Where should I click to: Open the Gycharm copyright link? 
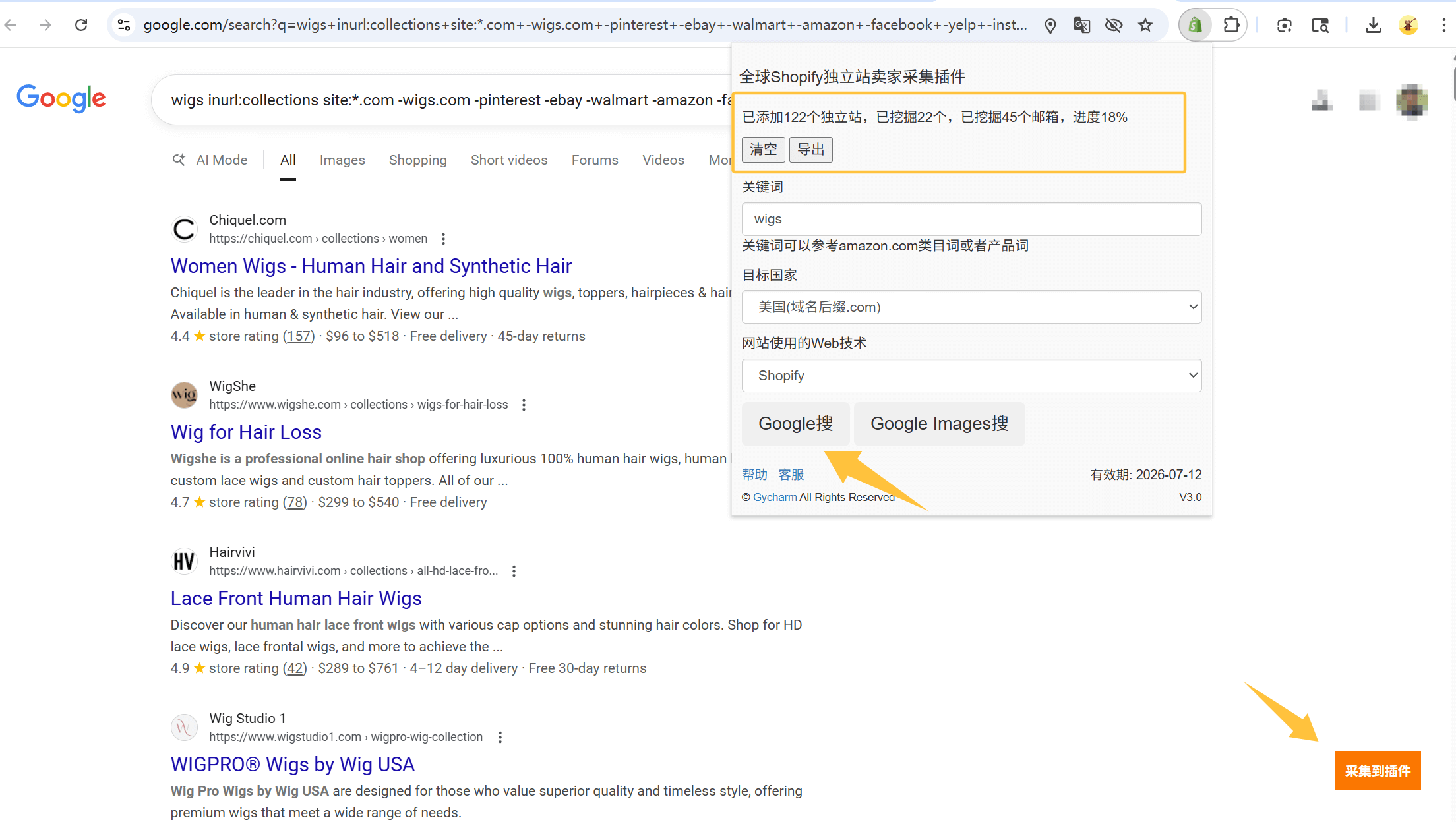(775, 497)
